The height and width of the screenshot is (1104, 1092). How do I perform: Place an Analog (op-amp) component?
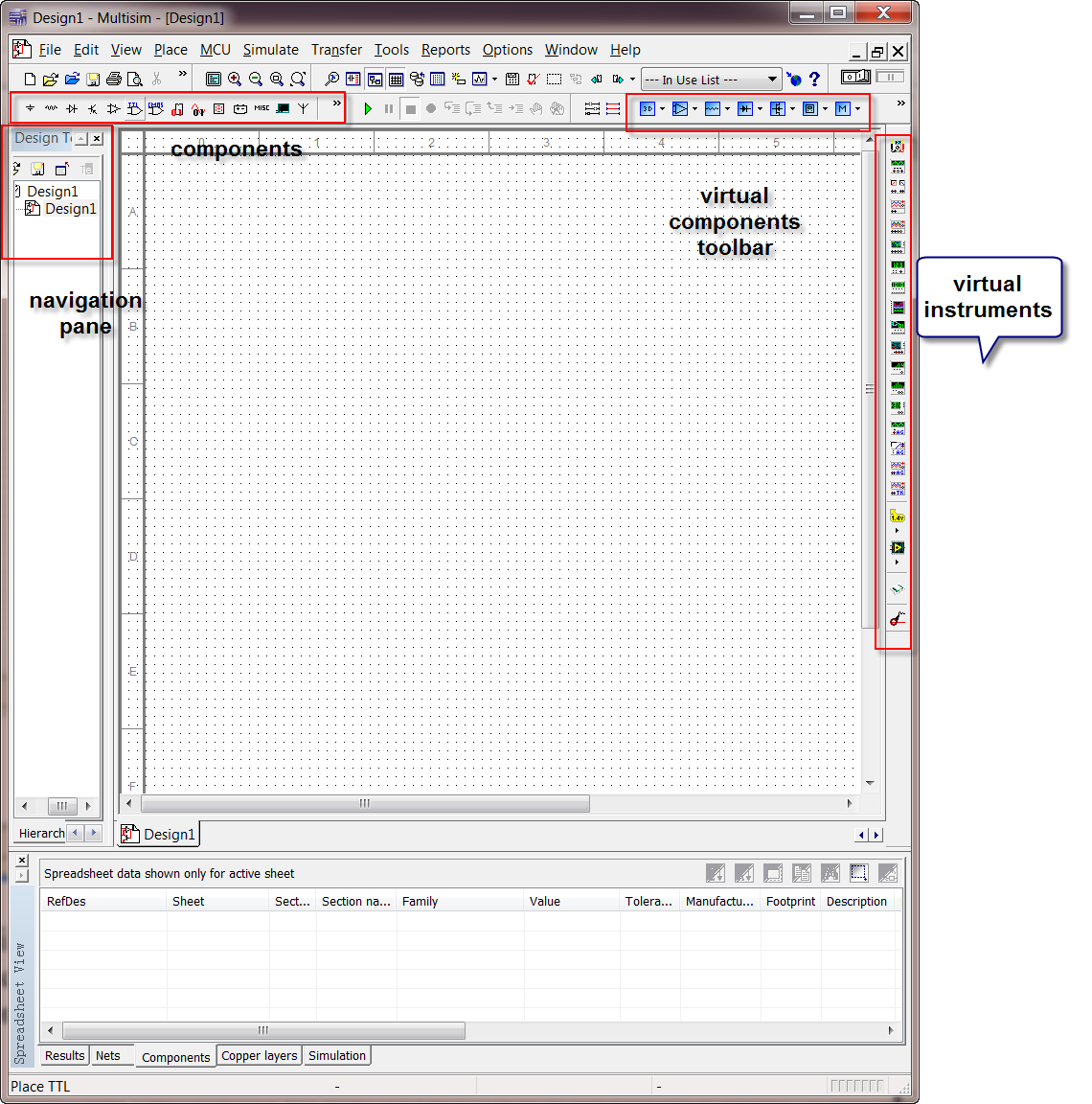tap(113, 108)
